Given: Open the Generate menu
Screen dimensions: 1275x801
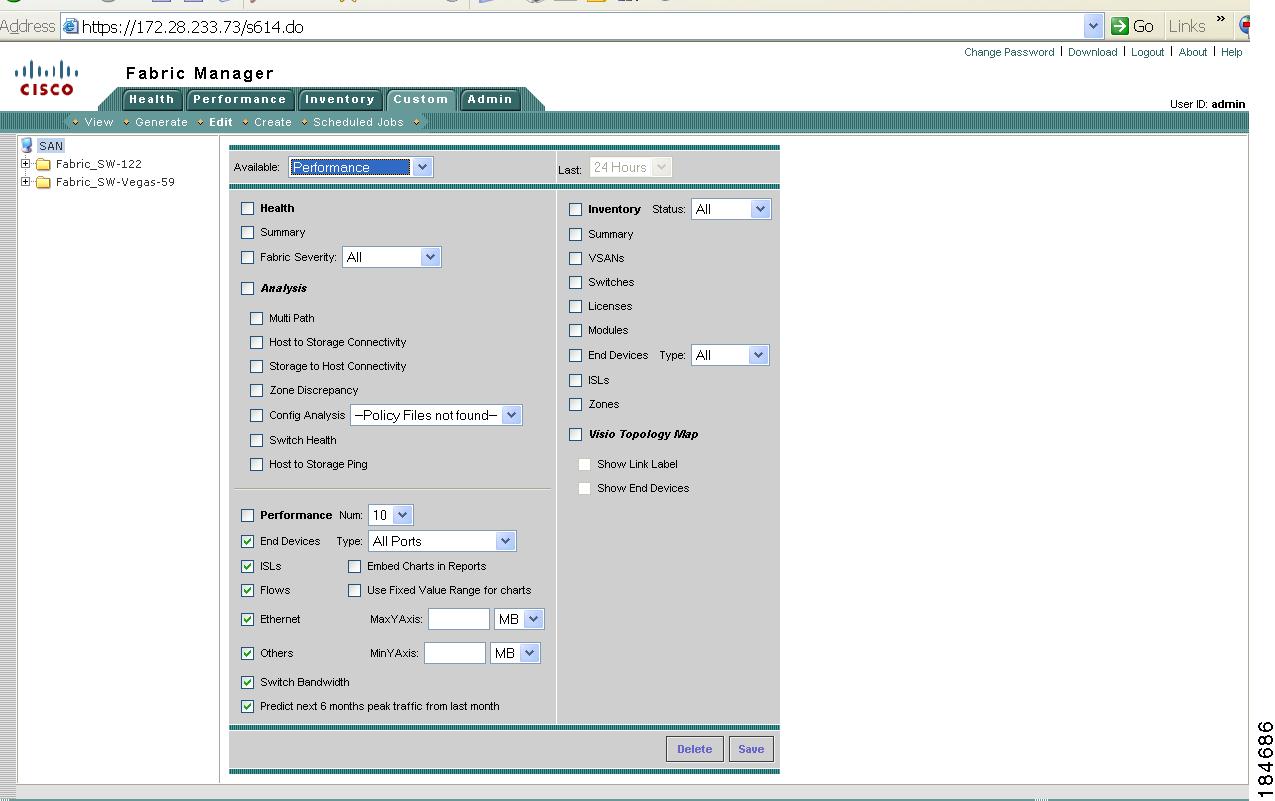Looking at the screenshot, I should pyautogui.click(x=160, y=122).
